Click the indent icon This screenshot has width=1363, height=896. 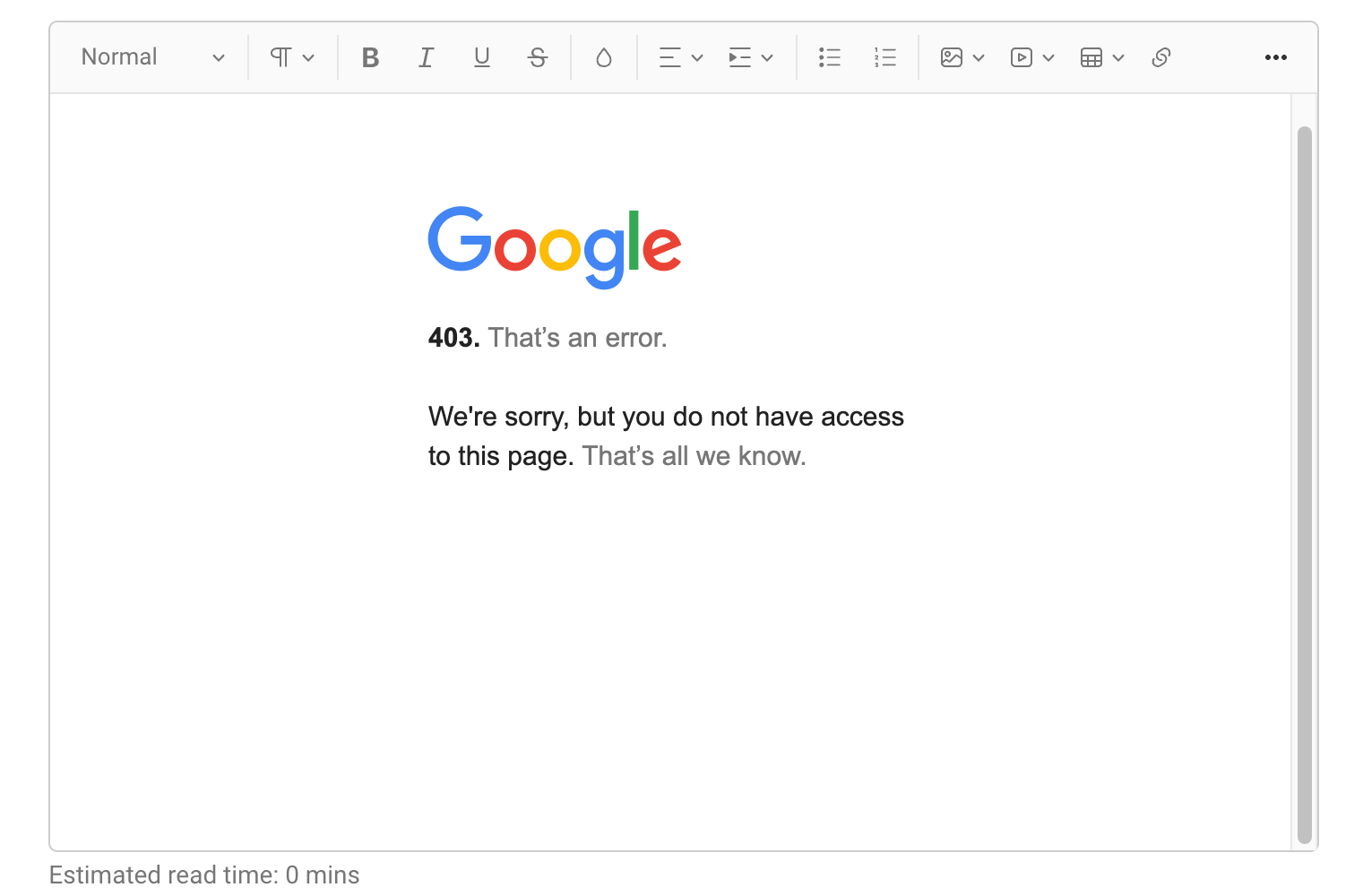pyautogui.click(x=739, y=57)
